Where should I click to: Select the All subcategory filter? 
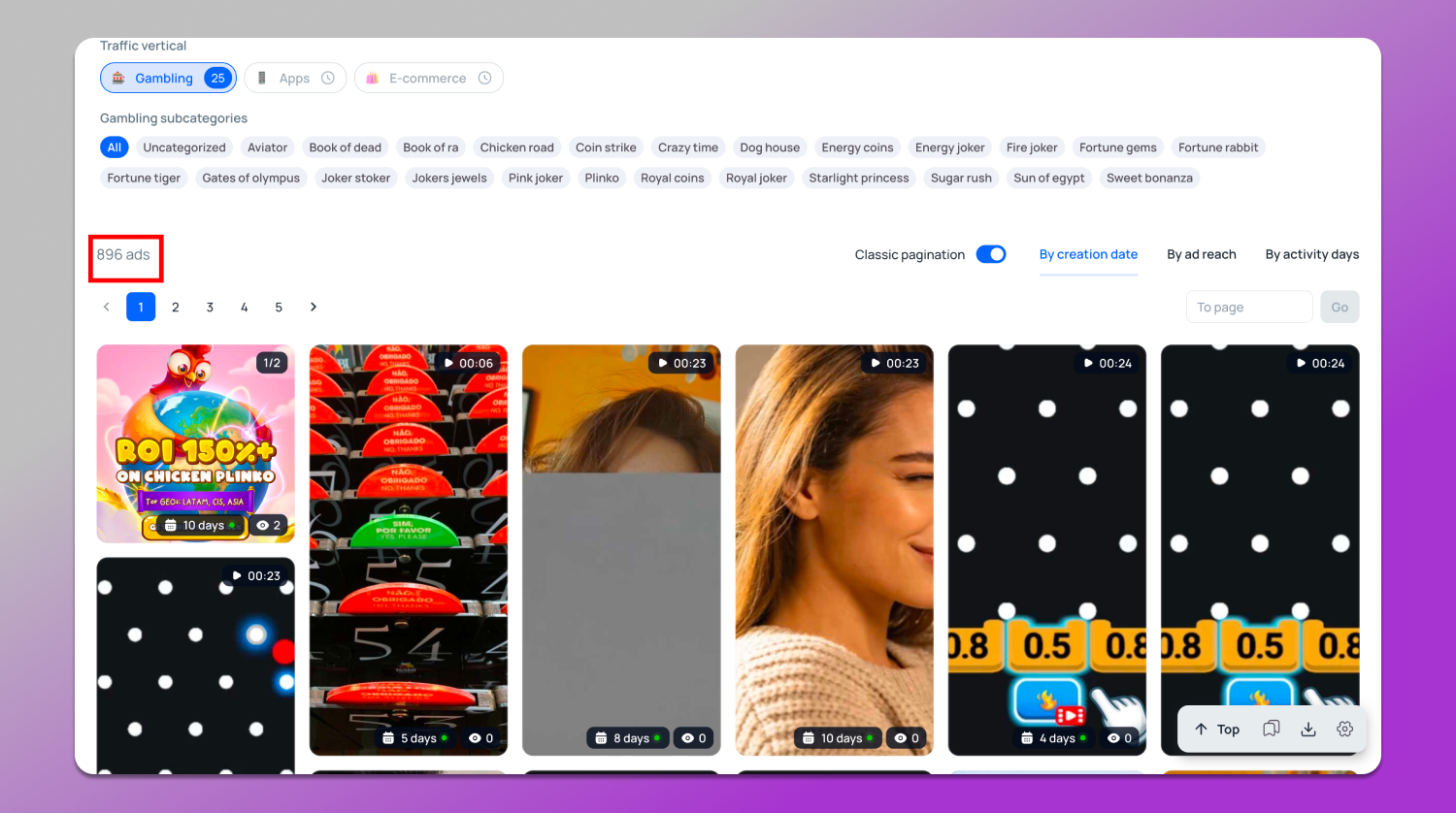point(115,147)
